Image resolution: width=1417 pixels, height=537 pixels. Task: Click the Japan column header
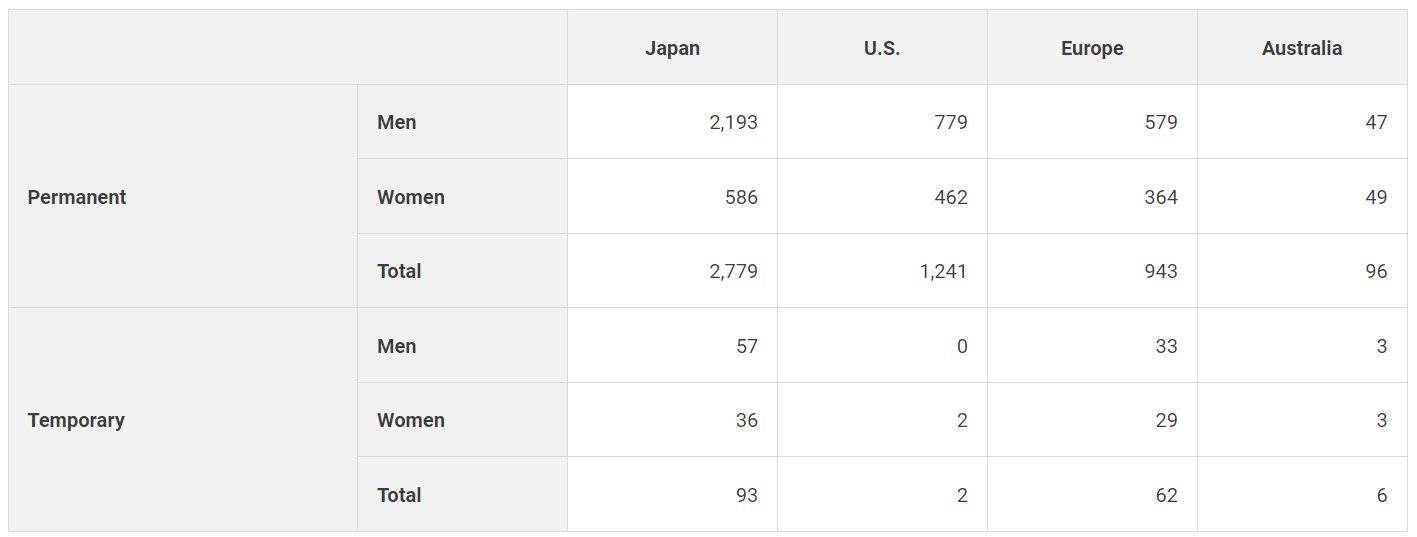coord(672,48)
